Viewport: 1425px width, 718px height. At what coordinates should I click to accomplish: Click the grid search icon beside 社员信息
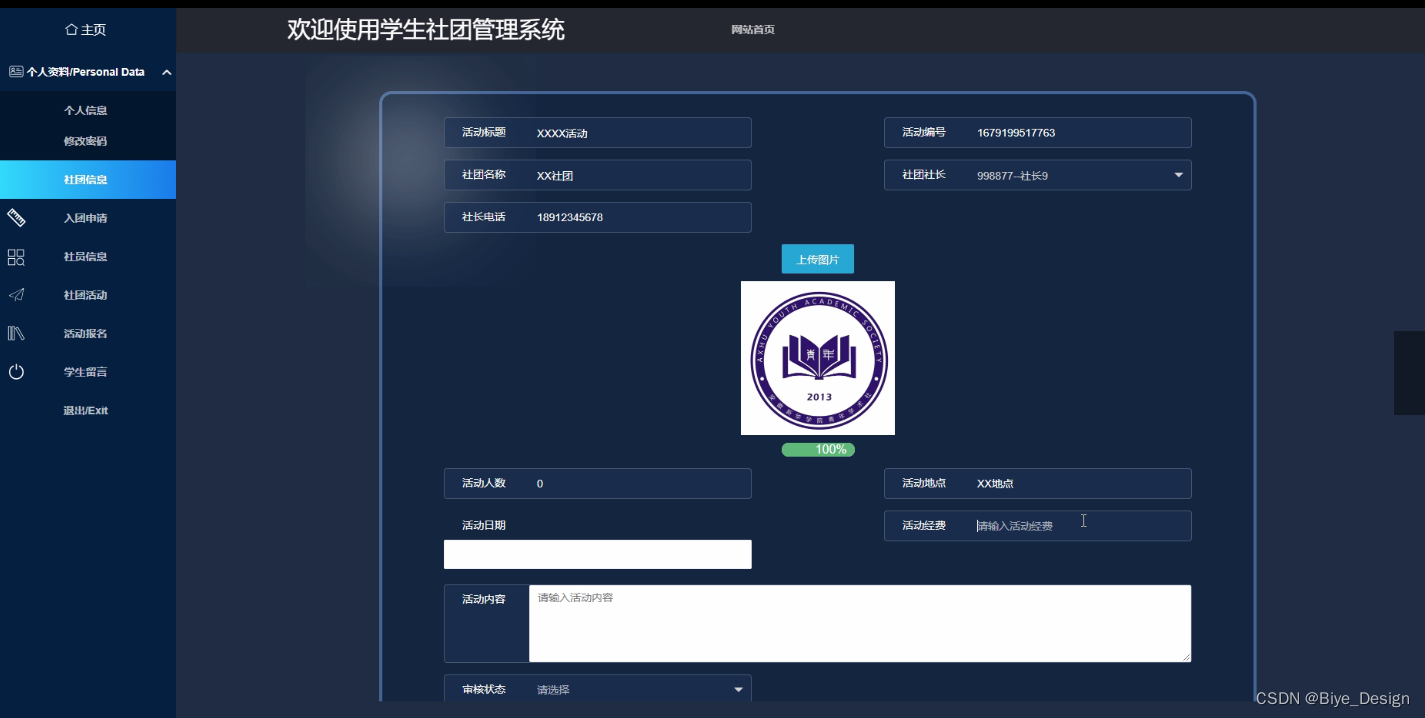(x=16, y=257)
